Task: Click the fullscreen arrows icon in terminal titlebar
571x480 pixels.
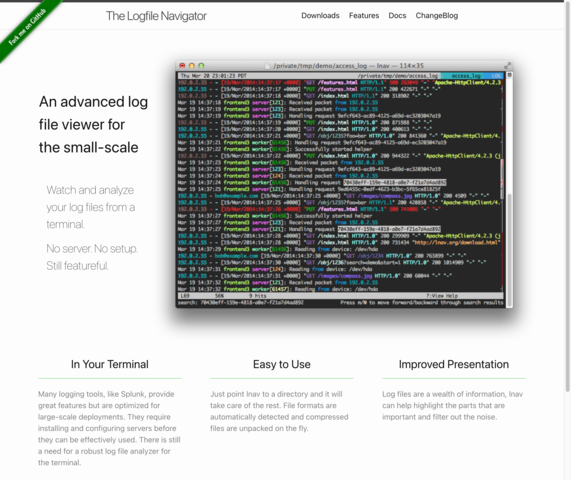Action: click(508, 66)
